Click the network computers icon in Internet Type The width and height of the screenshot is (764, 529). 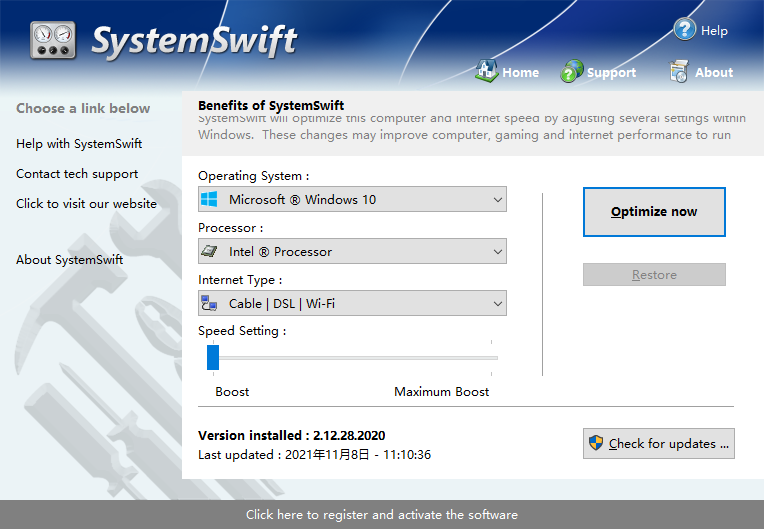(210, 303)
